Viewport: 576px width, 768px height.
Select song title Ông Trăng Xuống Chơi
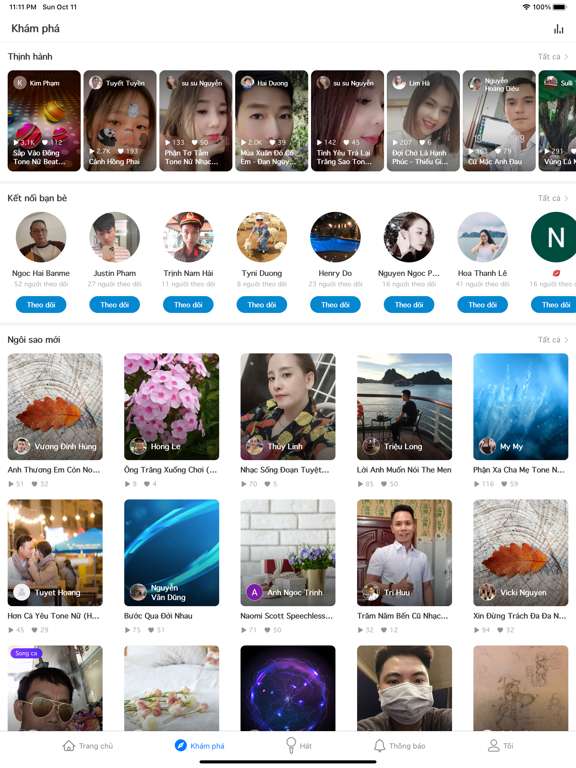[x=170, y=470]
